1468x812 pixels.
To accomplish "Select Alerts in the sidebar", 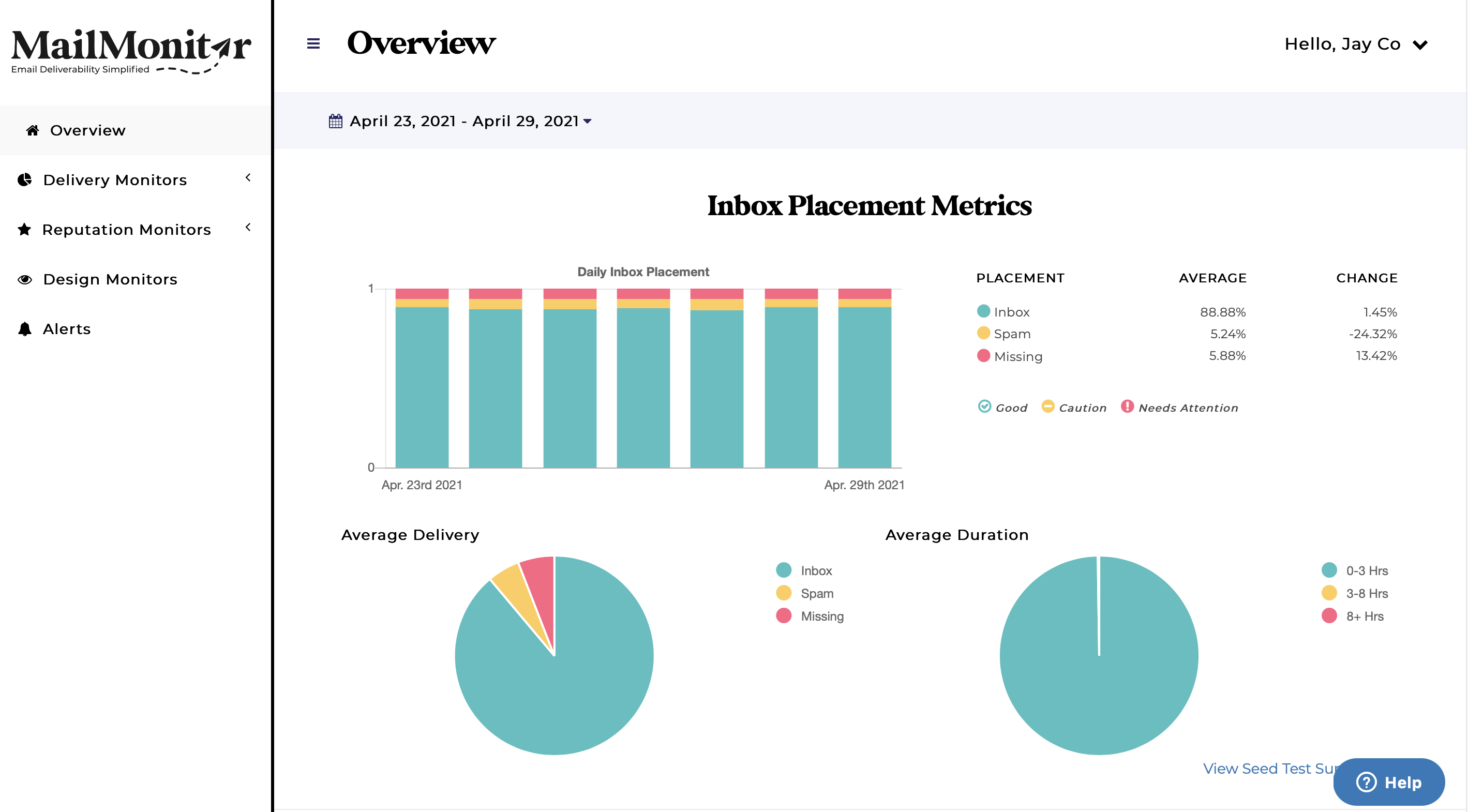I will click(67, 328).
